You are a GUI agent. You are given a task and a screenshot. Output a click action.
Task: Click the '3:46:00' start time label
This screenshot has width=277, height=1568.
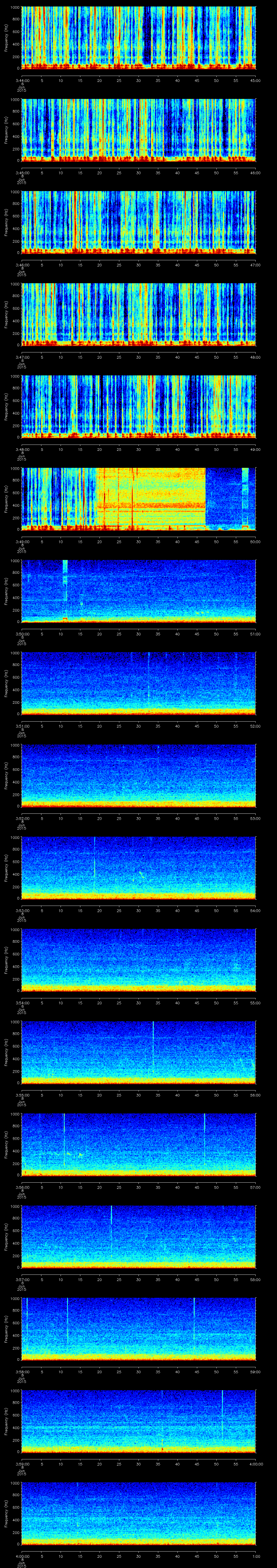(22, 264)
